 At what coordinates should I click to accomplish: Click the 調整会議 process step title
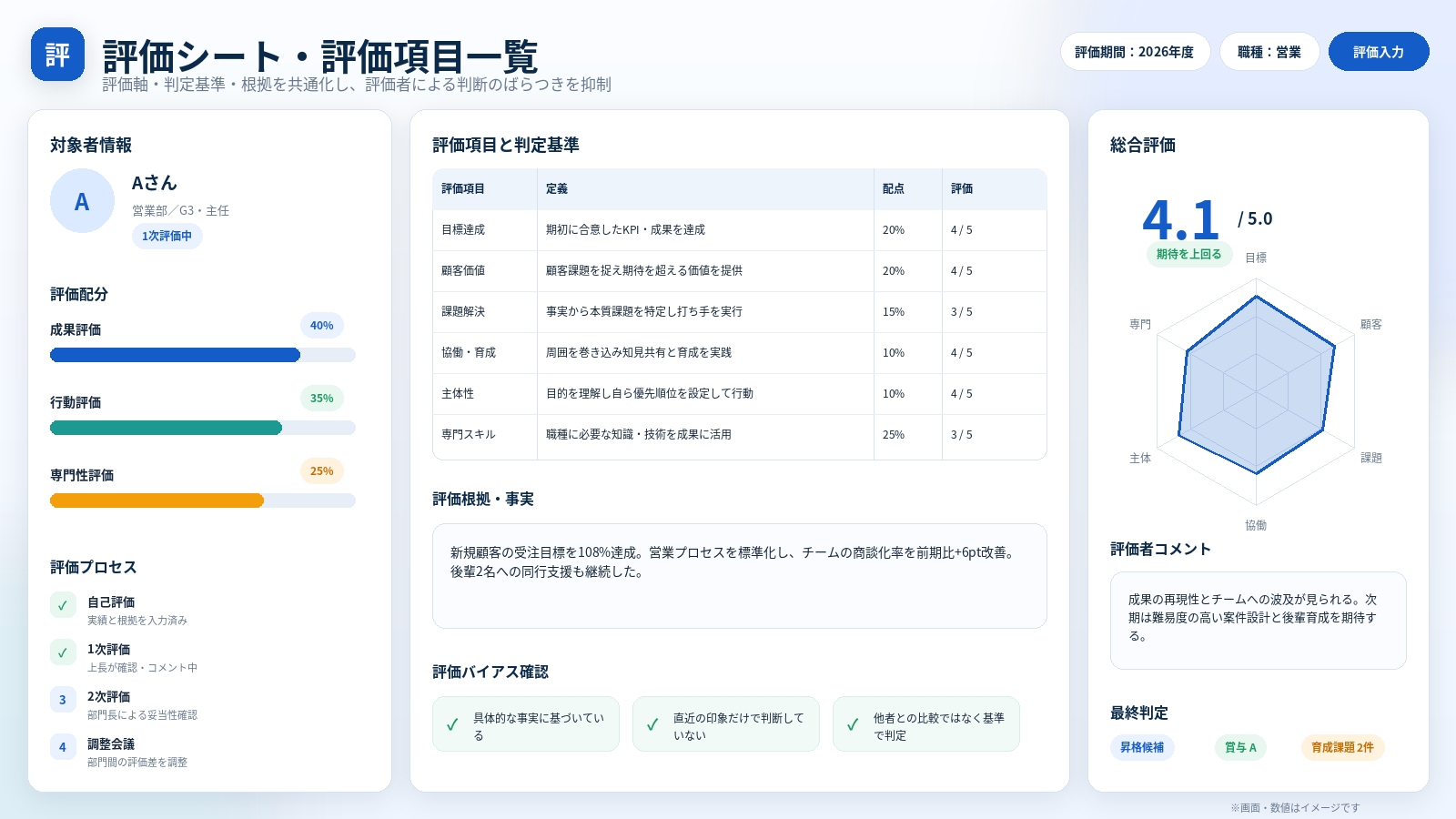coord(111,744)
